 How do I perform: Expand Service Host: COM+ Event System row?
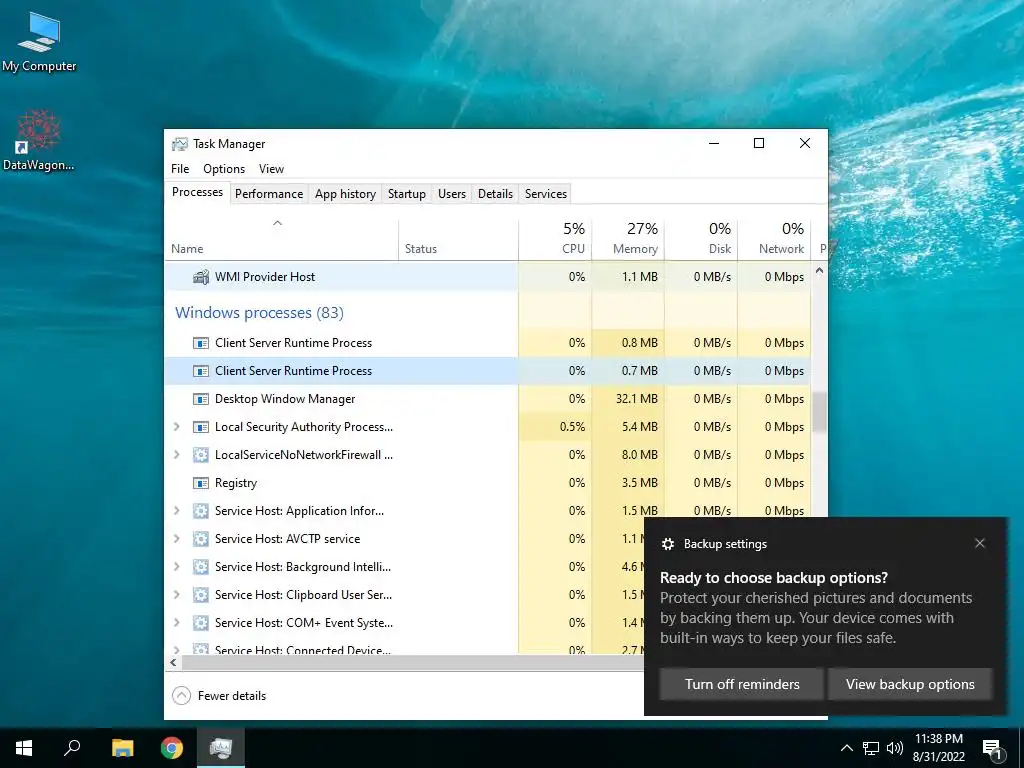pyautogui.click(x=176, y=623)
